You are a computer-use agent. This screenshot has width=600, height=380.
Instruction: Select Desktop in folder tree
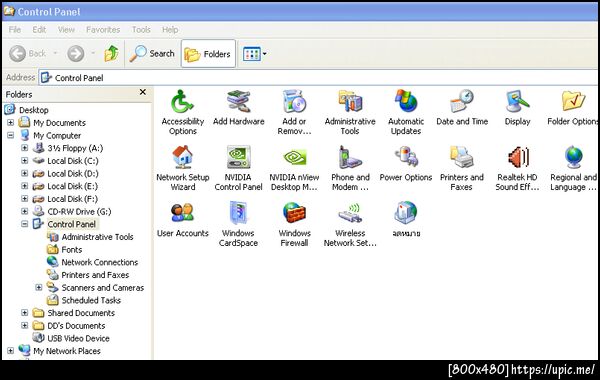click(x=34, y=110)
